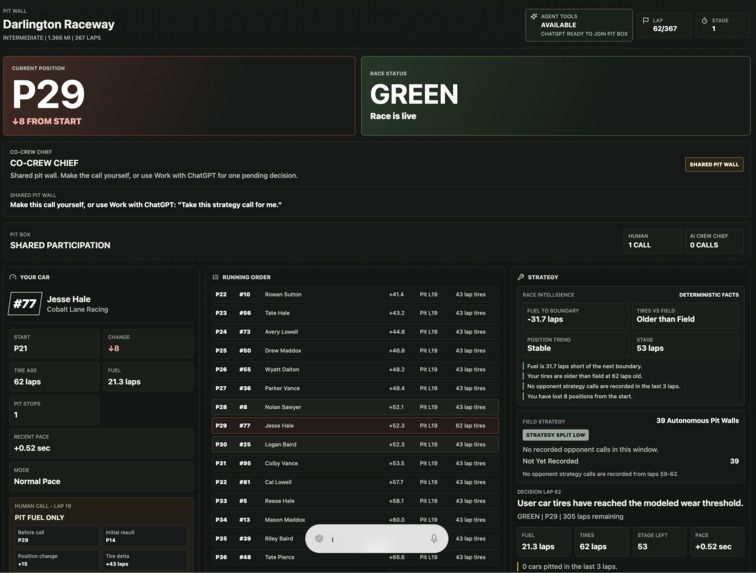
Task: Click the list icon beside Running Order
Action: point(216,277)
